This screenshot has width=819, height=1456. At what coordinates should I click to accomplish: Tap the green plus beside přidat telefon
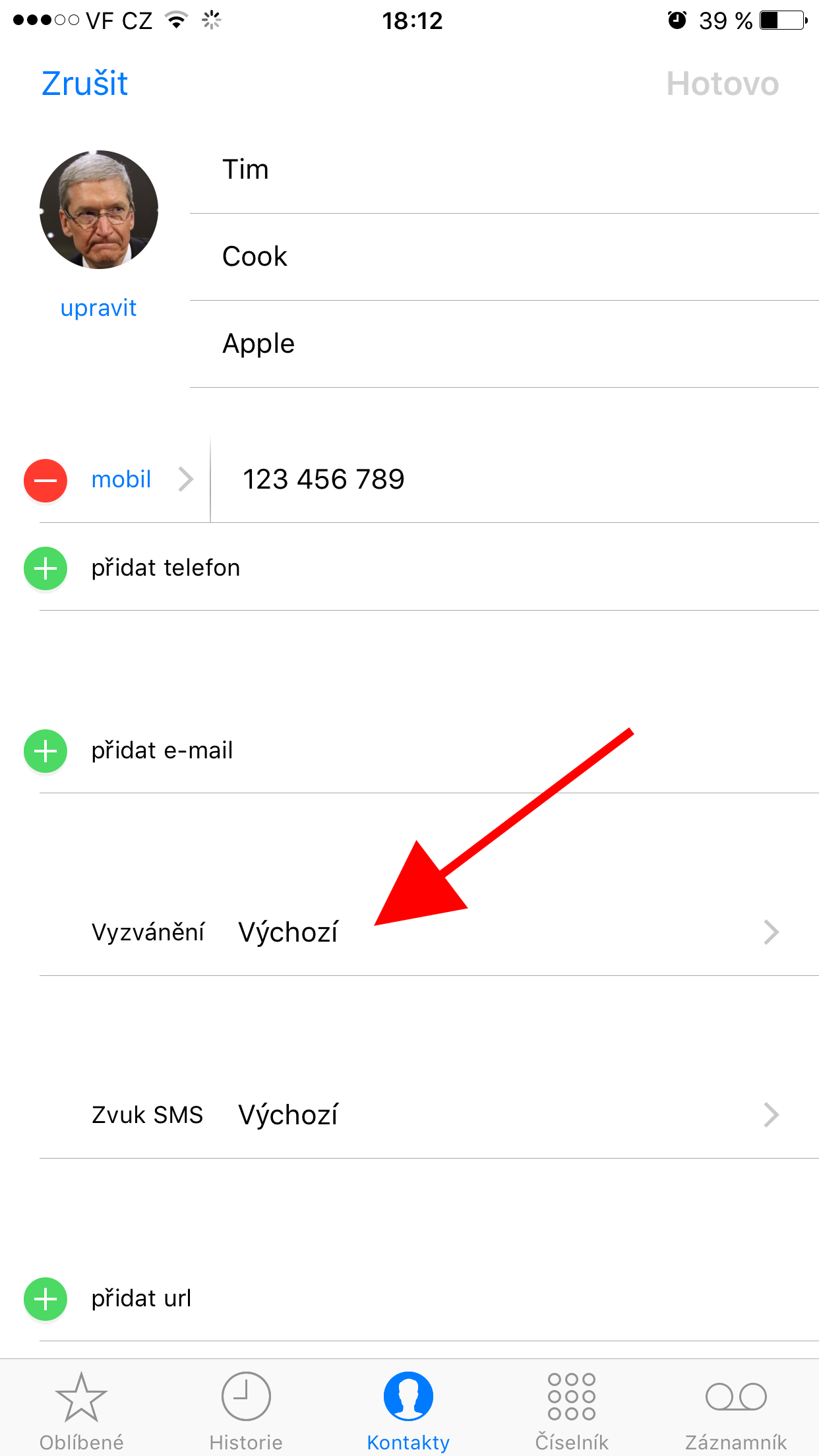pyautogui.click(x=45, y=568)
